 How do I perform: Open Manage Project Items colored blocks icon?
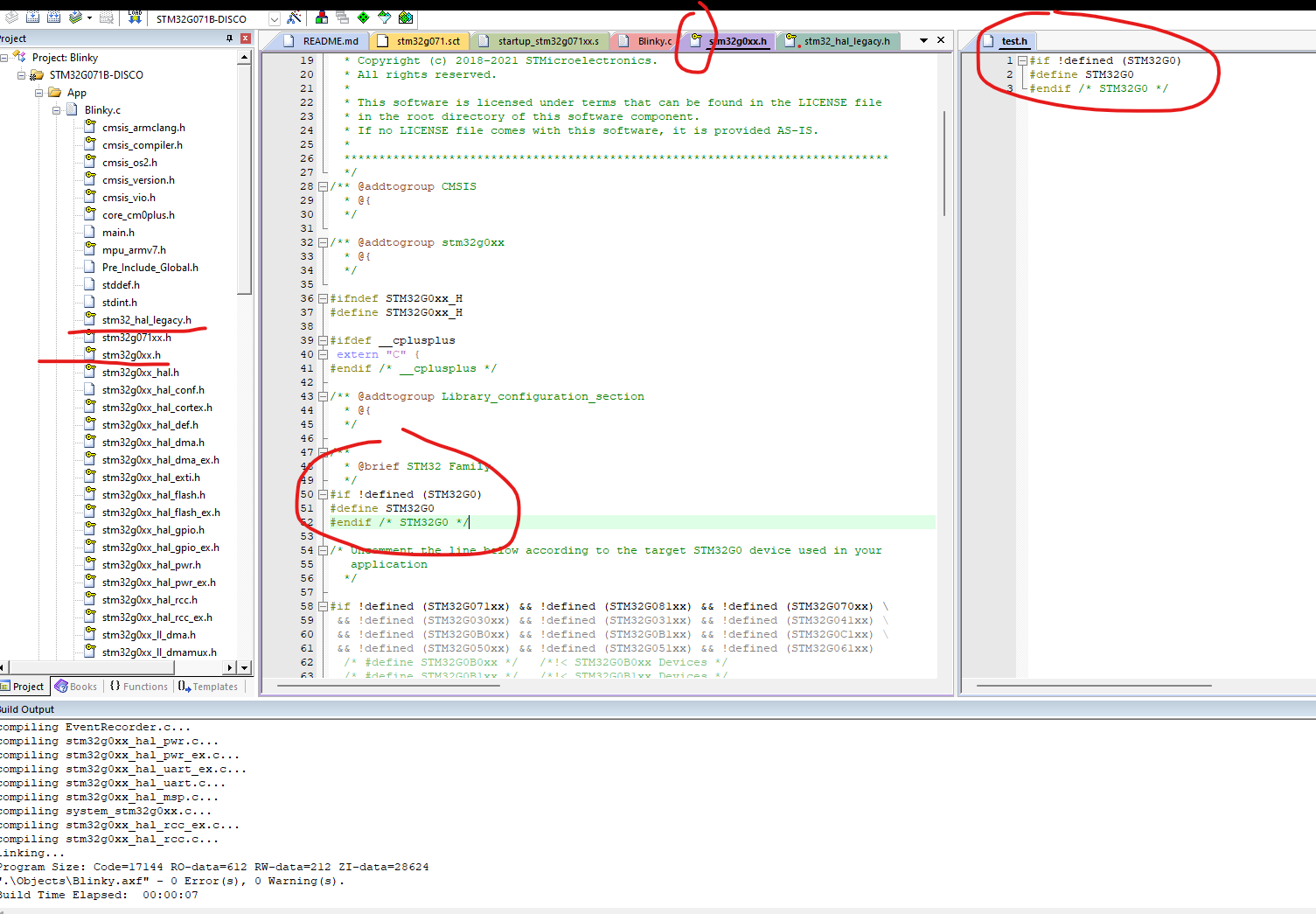[322, 17]
